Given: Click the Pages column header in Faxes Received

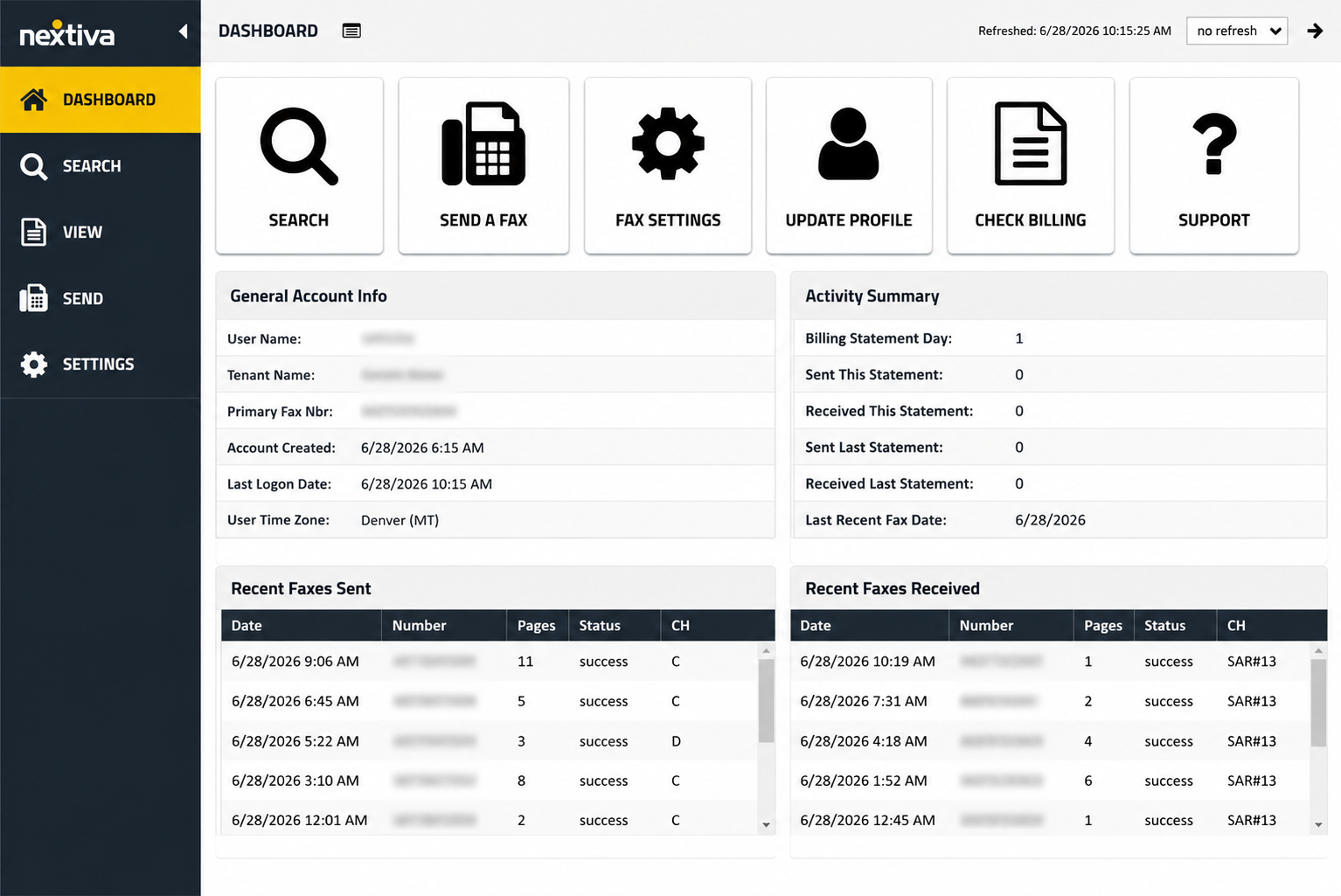Looking at the screenshot, I should [x=1104, y=626].
